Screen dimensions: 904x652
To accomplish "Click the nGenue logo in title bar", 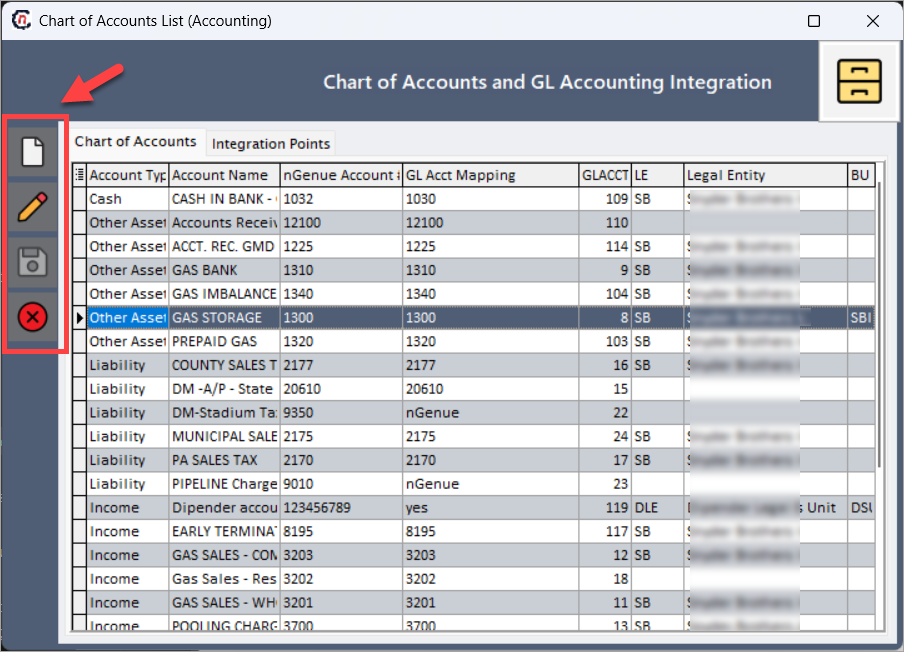I will pyautogui.click(x=21, y=20).
